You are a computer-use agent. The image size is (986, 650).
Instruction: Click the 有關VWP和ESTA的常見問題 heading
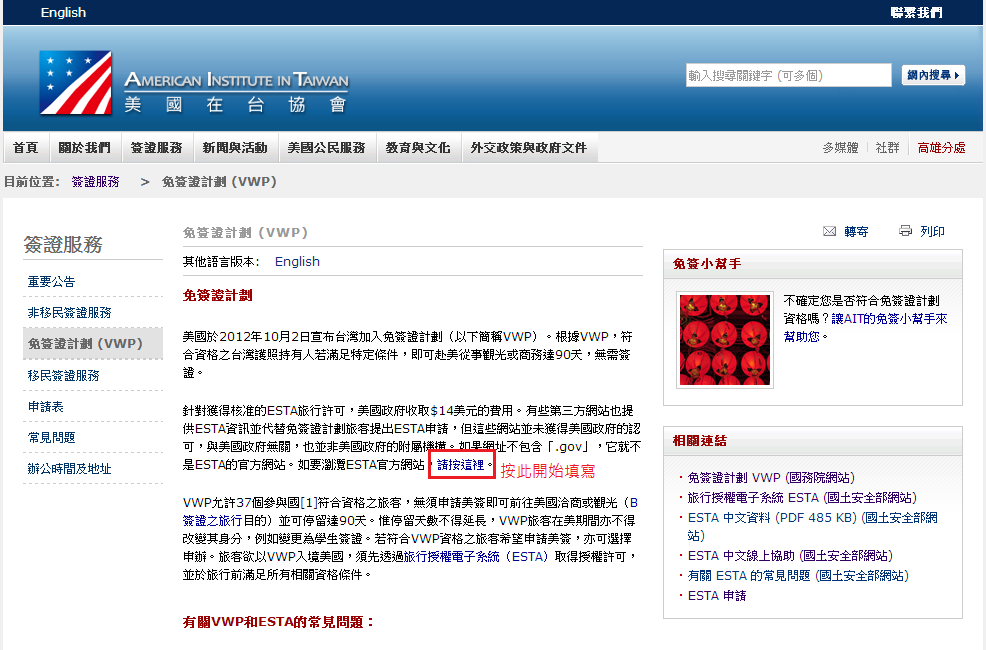coord(279,622)
